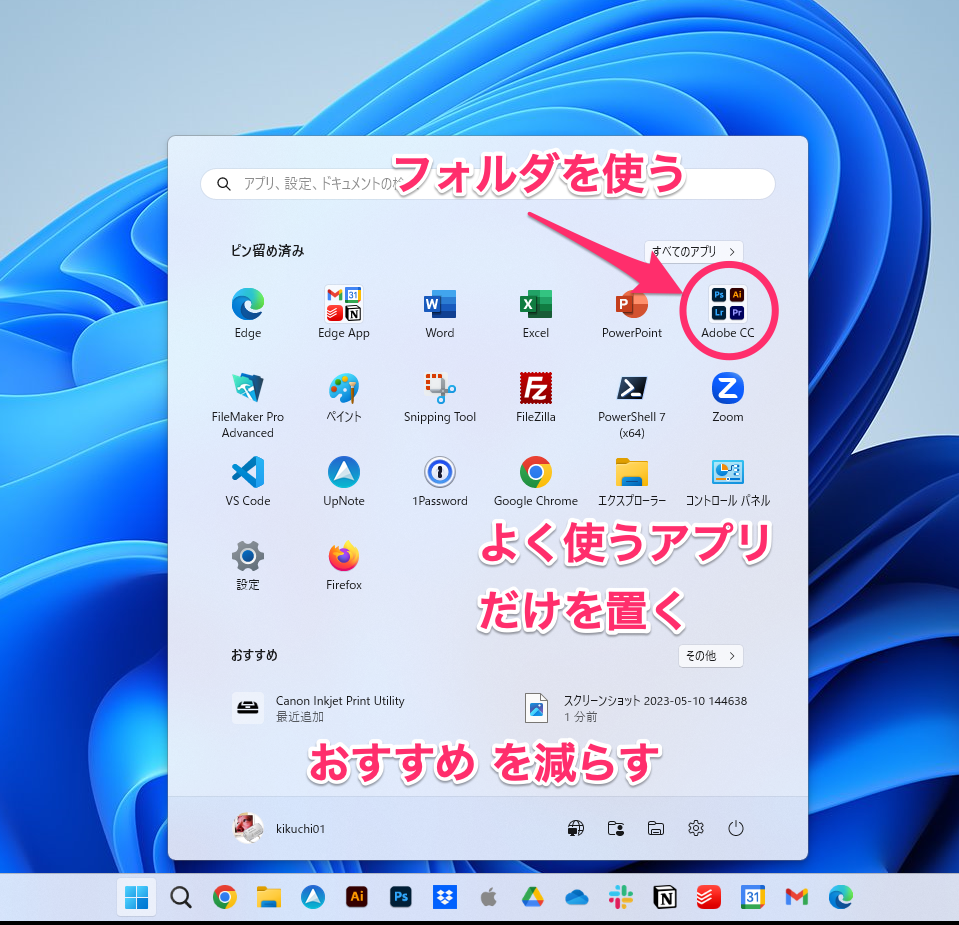Viewport: 959px width, 925px height.
Task: Launch 1Password
Action: click(x=440, y=481)
